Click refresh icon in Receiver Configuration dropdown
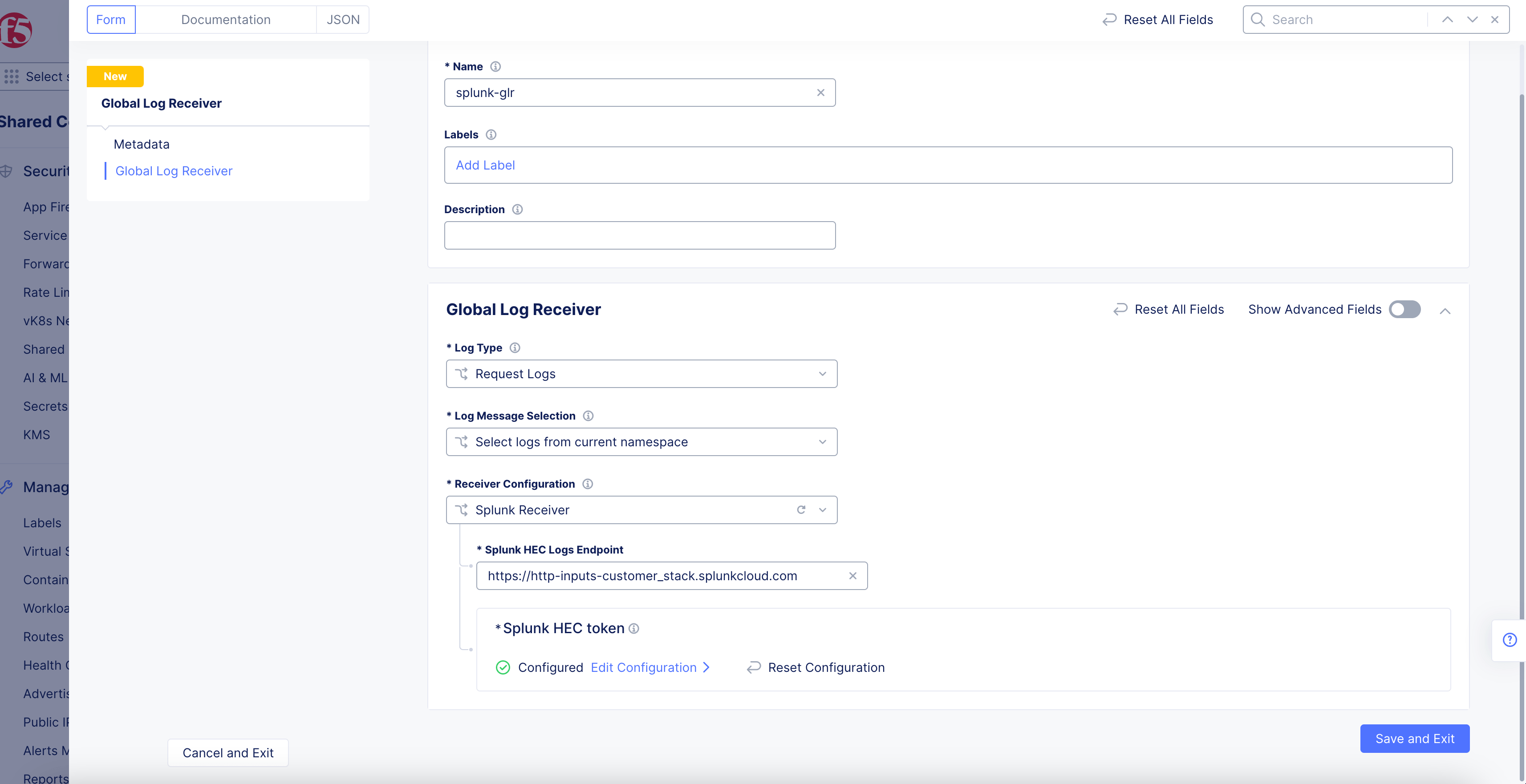 [x=801, y=510]
